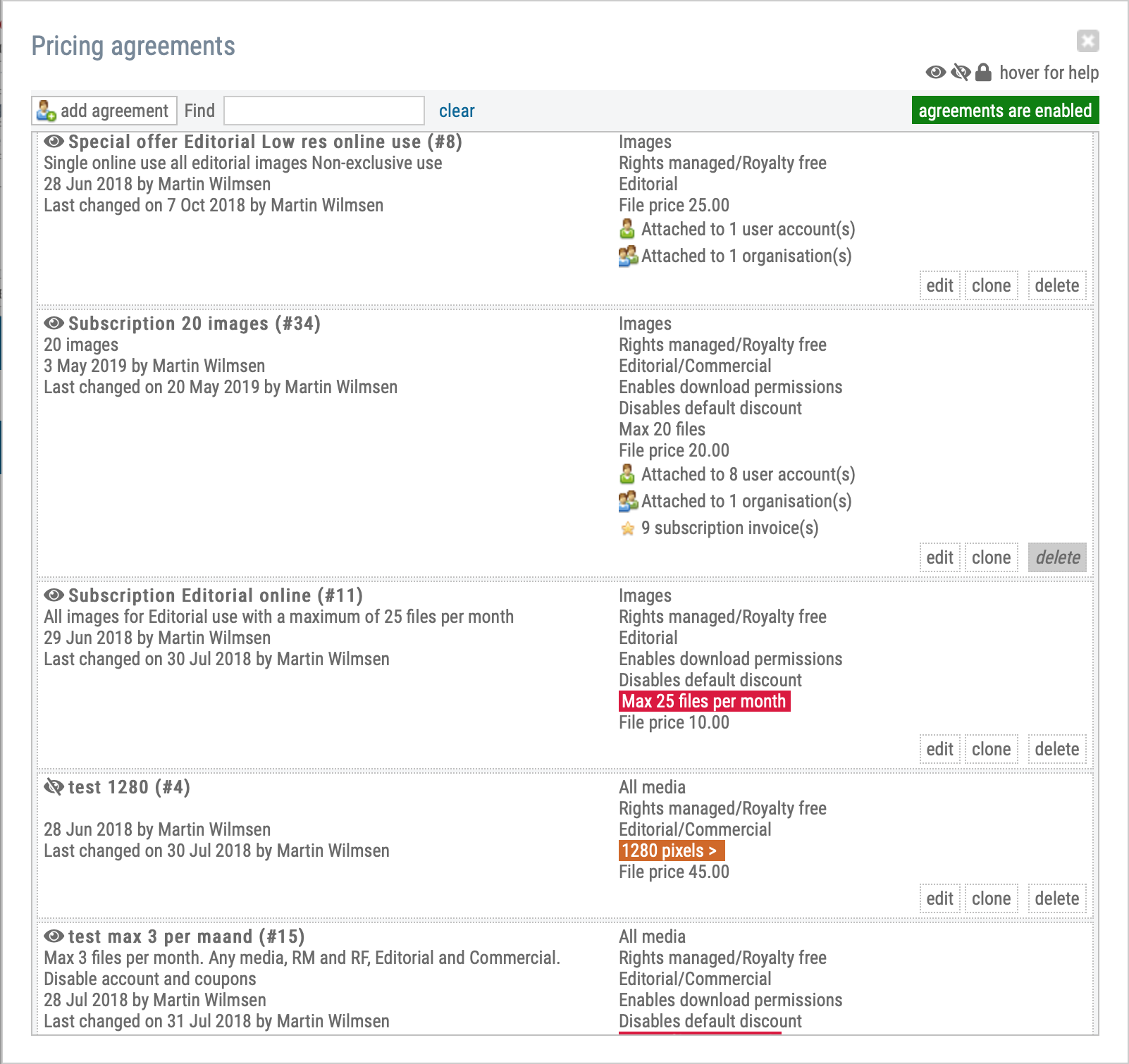Edit the Special offer Editorial Low res agreement
Viewport: 1129px width, 1064px height.
click(939, 285)
